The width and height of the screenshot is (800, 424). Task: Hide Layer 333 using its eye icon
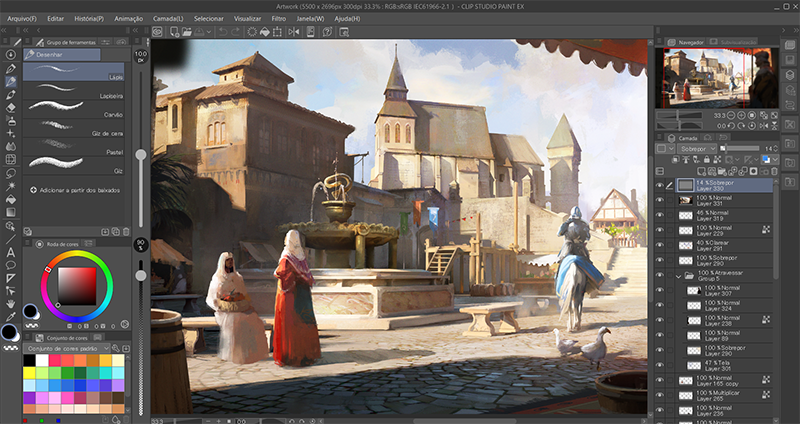point(659,185)
